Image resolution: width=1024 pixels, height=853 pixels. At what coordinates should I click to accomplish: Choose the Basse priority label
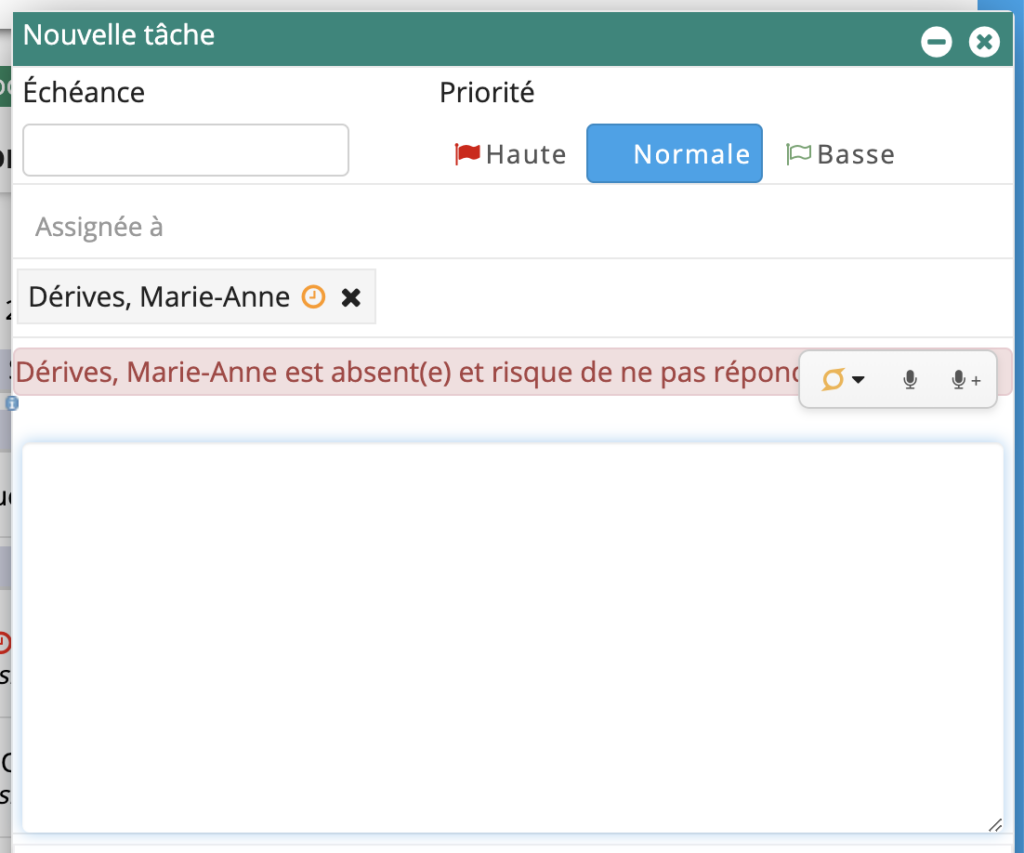pos(855,155)
